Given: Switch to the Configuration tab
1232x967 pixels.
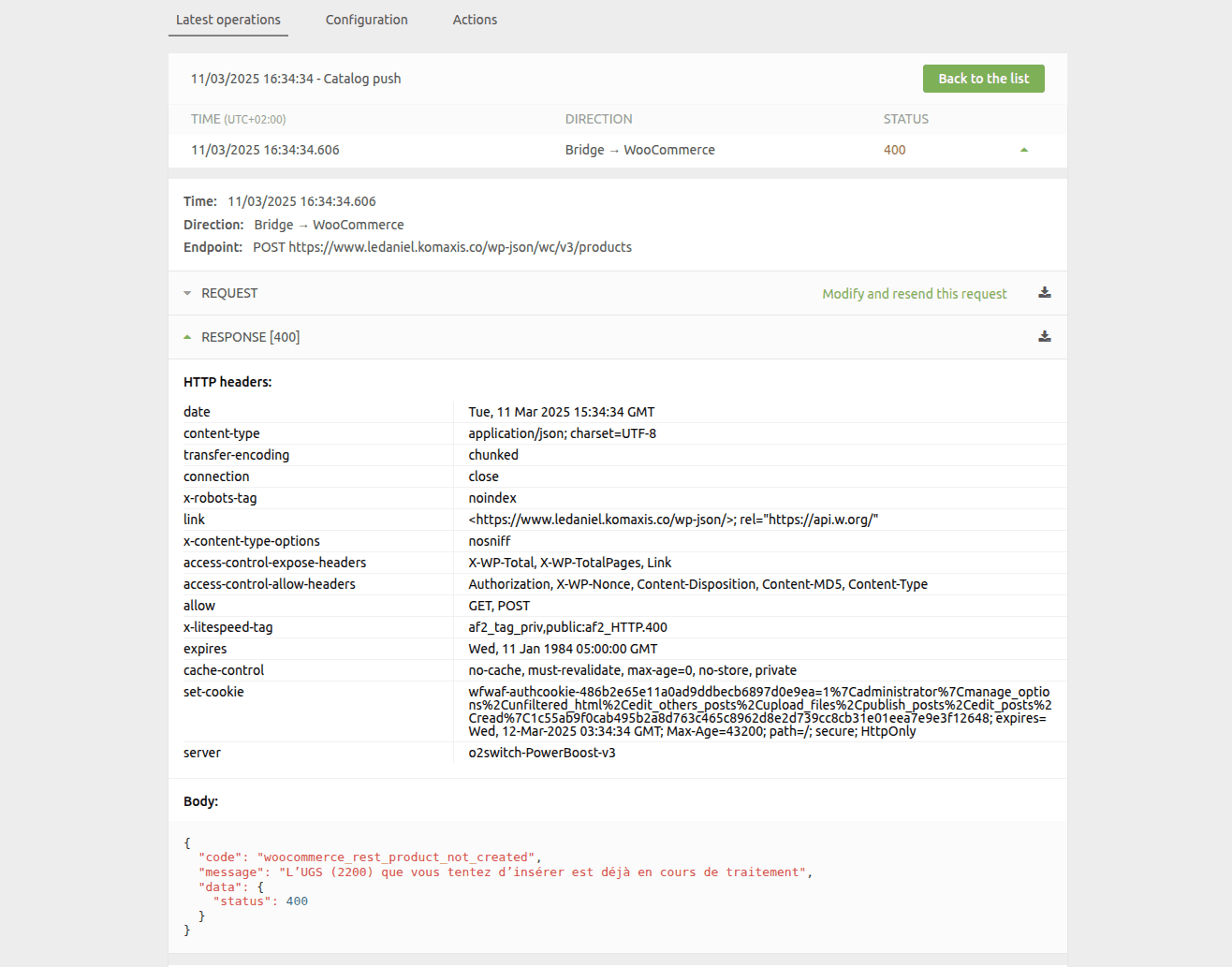Looking at the screenshot, I should pyautogui.click(x=366, y=20).
